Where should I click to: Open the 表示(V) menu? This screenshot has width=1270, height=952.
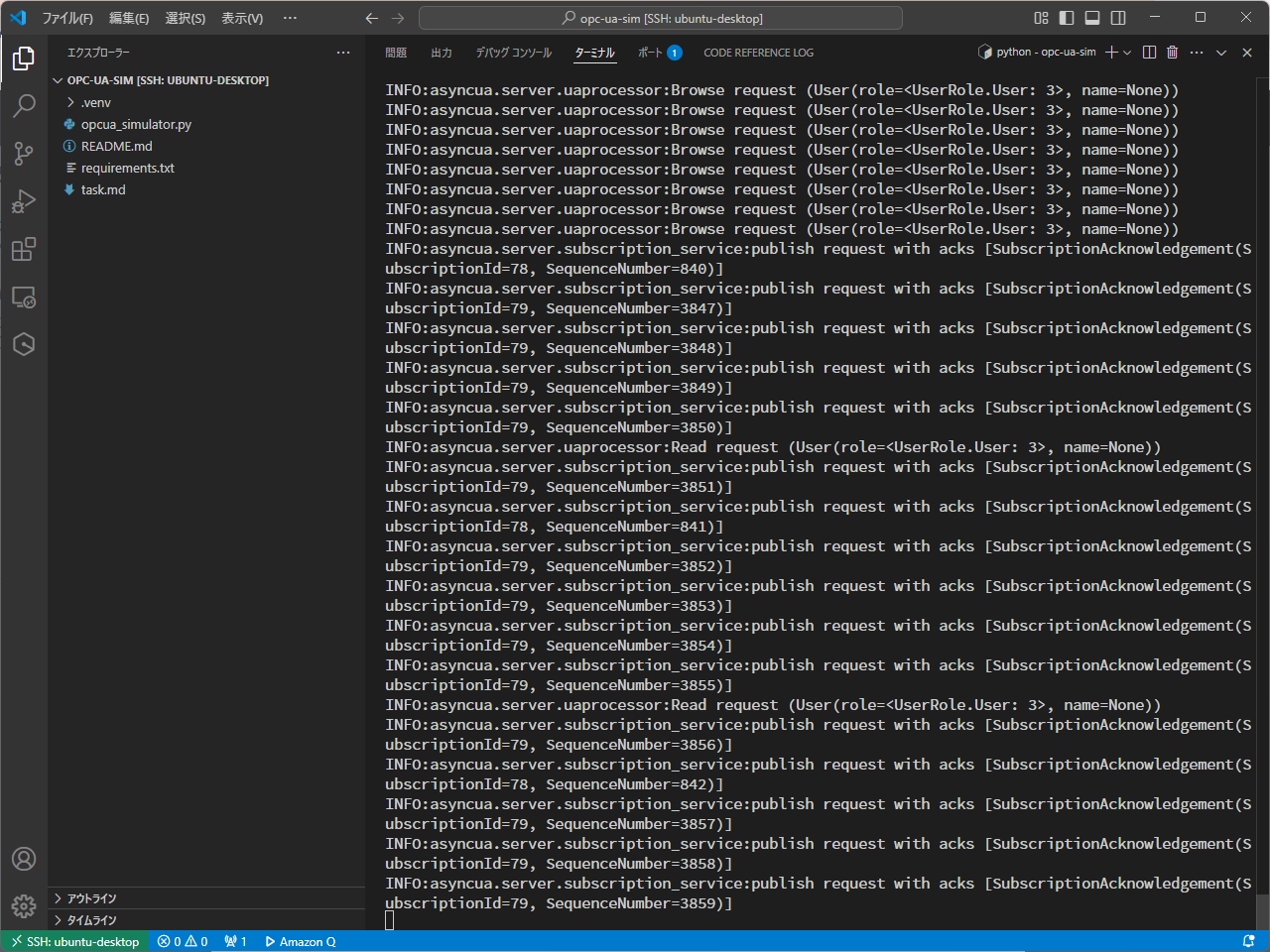(242, 18)
